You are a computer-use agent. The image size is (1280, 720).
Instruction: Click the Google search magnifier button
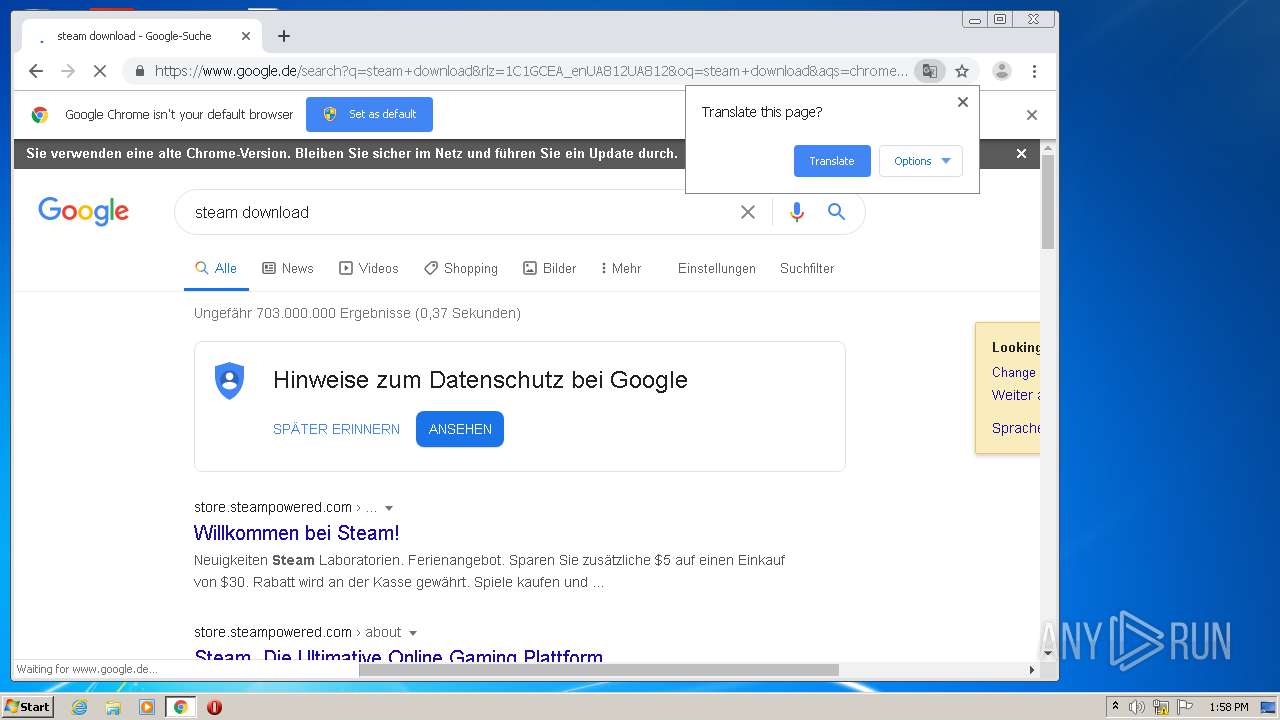pos(837,212)
